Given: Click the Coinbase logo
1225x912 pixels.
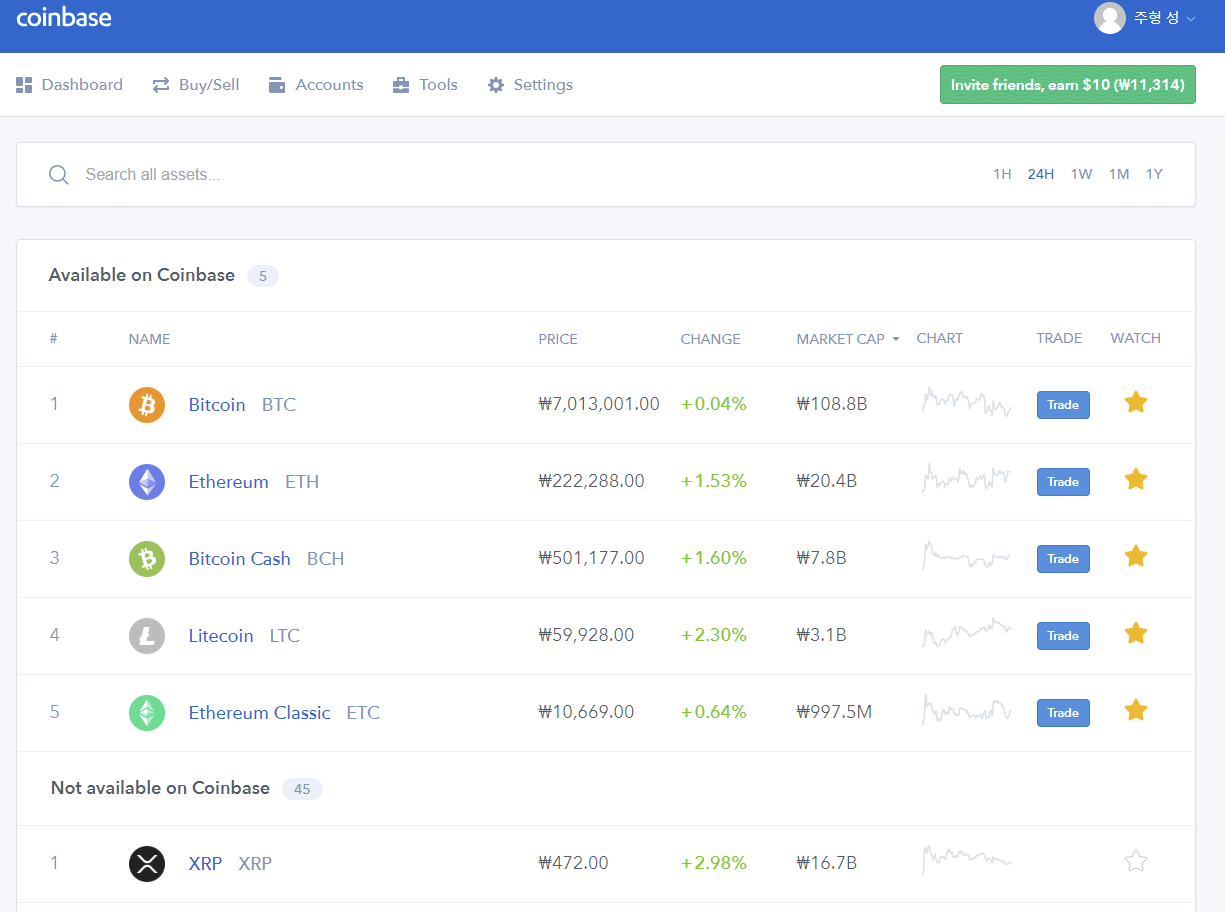Looking at the screenshot, I should (x=64, y=17).
